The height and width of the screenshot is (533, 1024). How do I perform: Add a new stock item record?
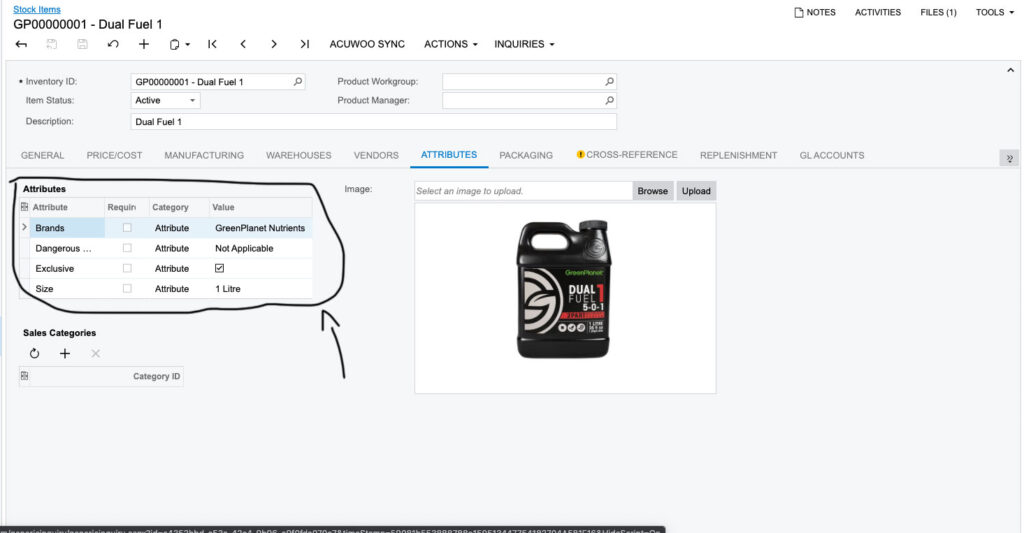144,44
